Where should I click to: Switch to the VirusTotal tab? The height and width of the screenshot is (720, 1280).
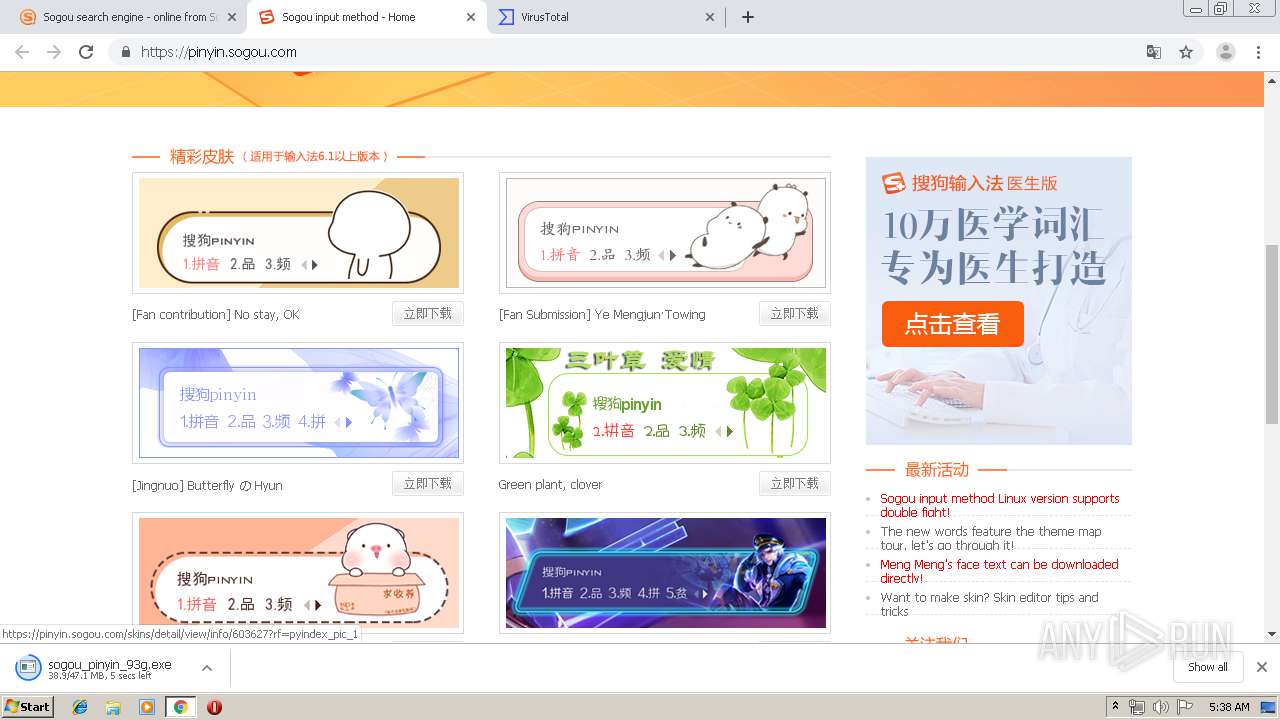(606, 17)
